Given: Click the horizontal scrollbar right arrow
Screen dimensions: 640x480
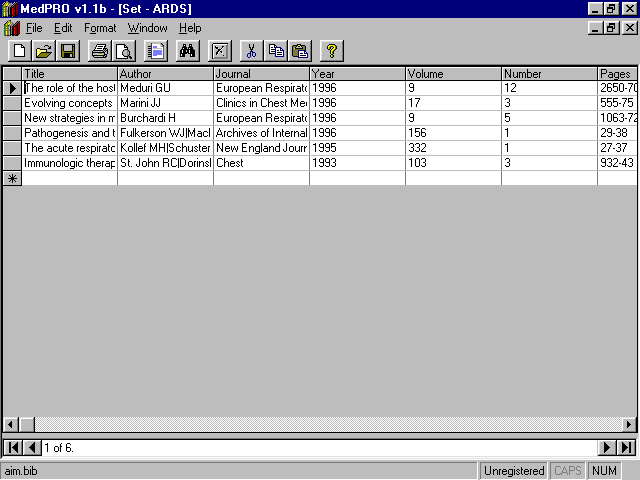Looking at the screenshot, I should [x=626, y=424].
